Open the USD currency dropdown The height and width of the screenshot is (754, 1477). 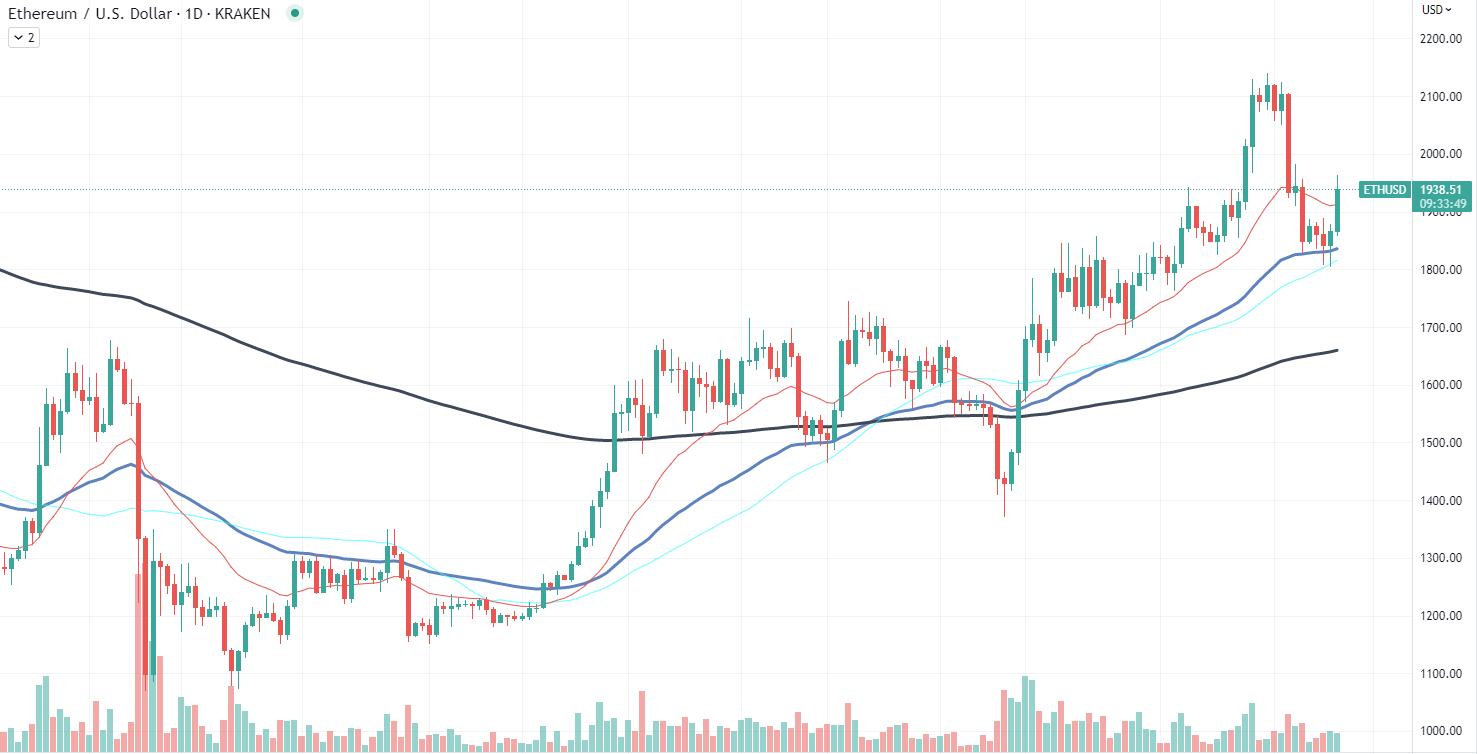pos(1437,10)
